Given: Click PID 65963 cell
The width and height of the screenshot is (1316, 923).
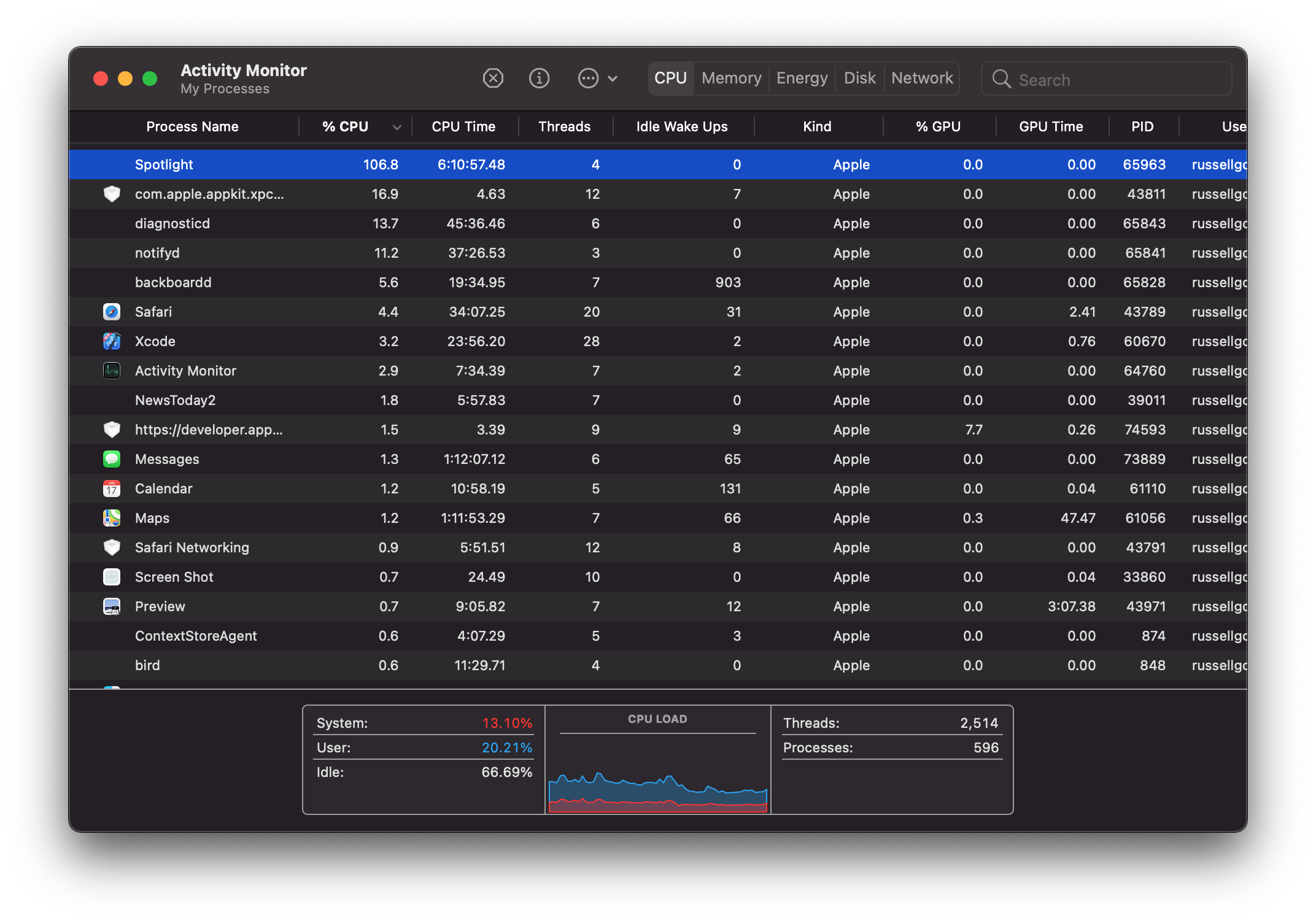Looking at the screenshot, I should (x=1144, y=164).
